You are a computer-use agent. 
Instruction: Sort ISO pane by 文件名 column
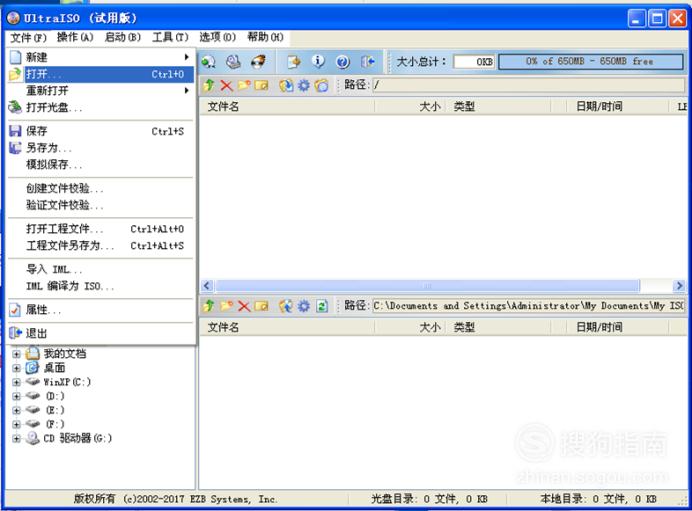click(x=287, y=106)
